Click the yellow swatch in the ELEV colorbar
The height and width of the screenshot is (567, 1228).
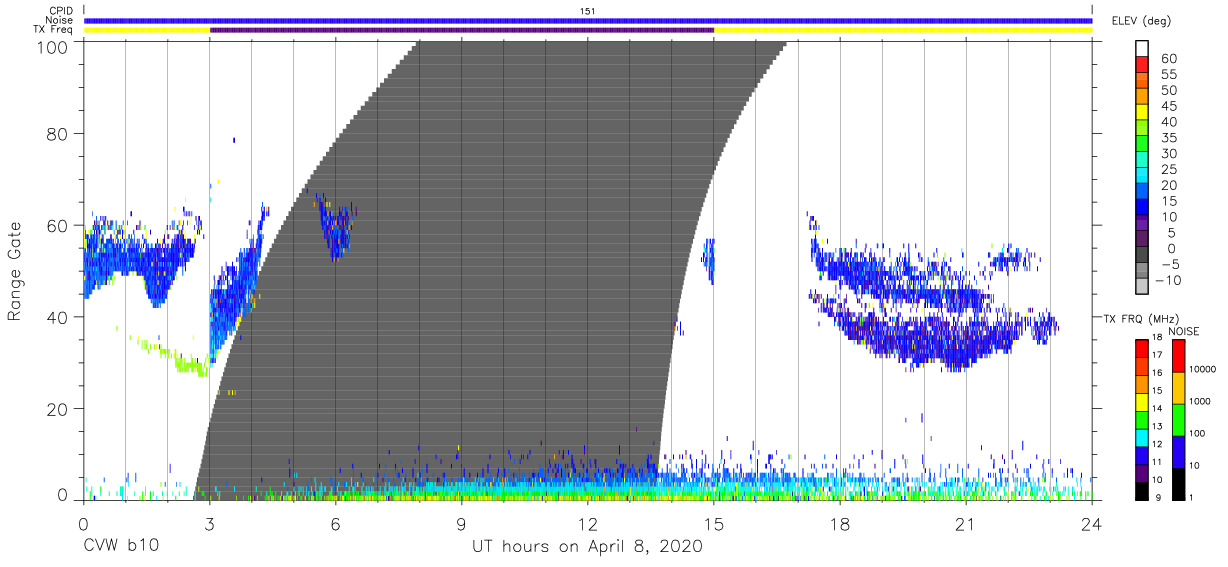tap(1141, 110)
